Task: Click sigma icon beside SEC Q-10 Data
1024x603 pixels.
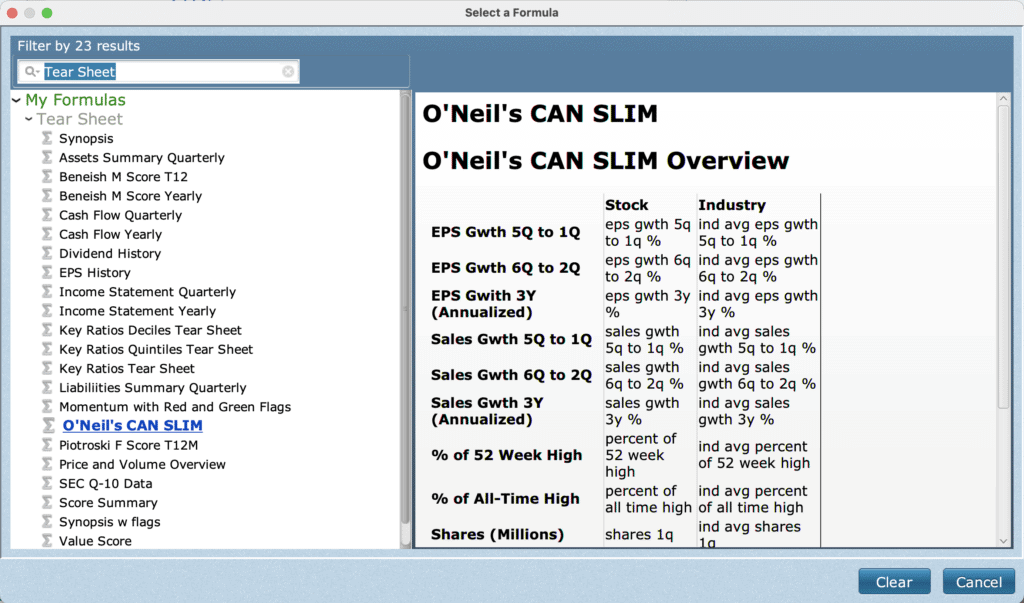Action: pos(47,483)
